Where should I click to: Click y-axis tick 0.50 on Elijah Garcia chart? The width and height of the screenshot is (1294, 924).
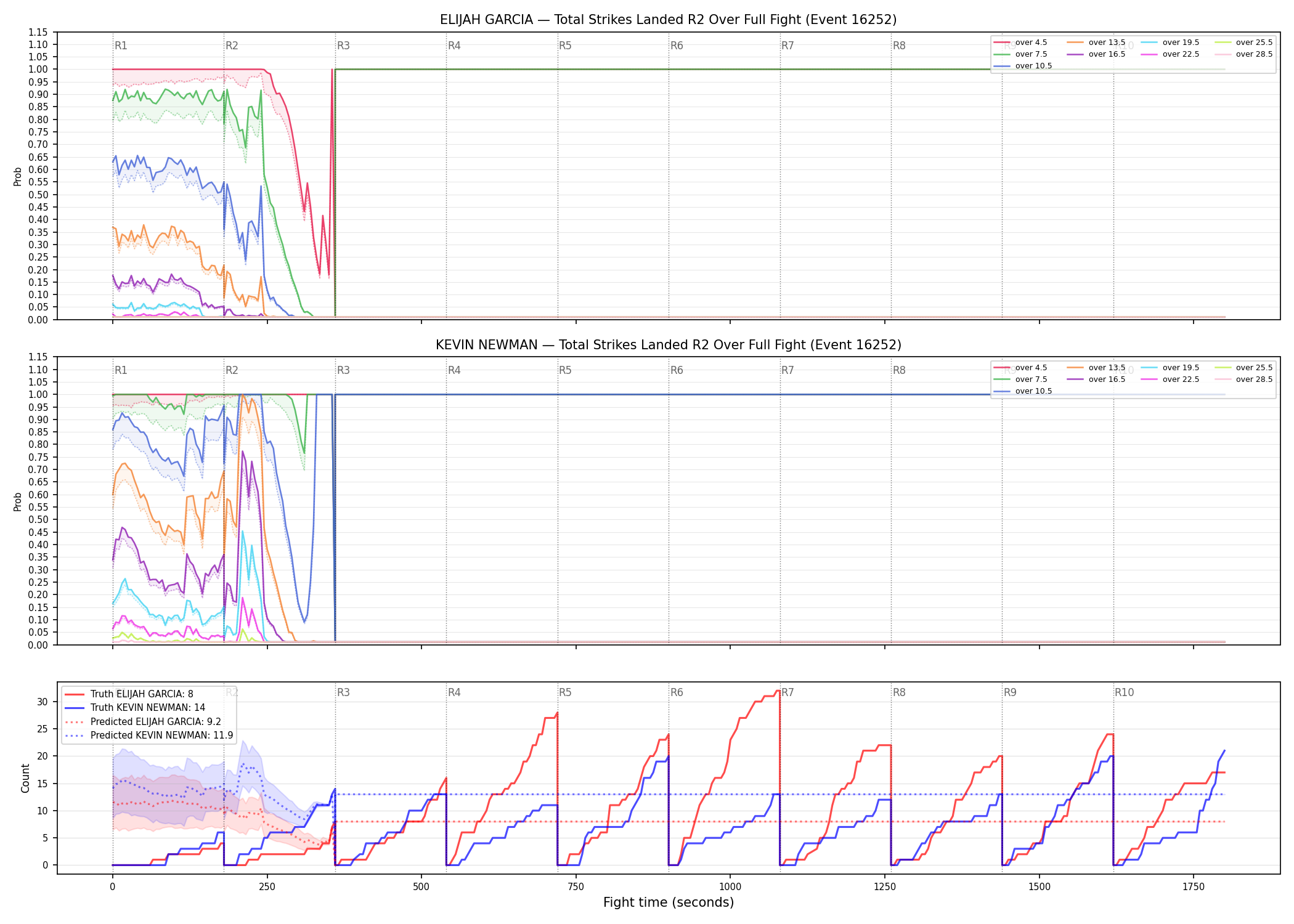click(x=38, y=195)
